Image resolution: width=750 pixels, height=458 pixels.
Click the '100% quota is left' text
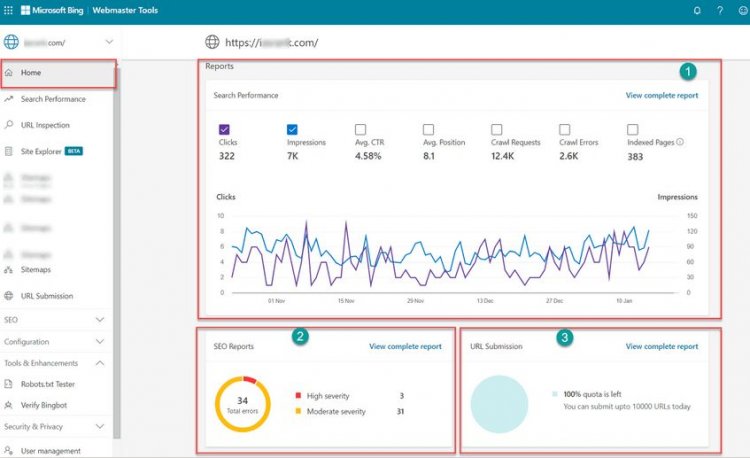point(592,394)
